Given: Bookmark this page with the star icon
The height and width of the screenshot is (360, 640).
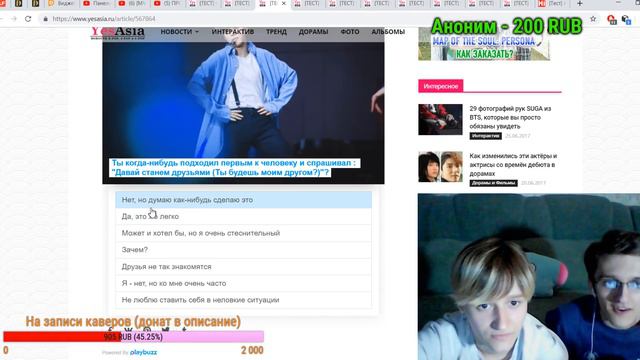Looking at the screenshot, I should point(593,19).
